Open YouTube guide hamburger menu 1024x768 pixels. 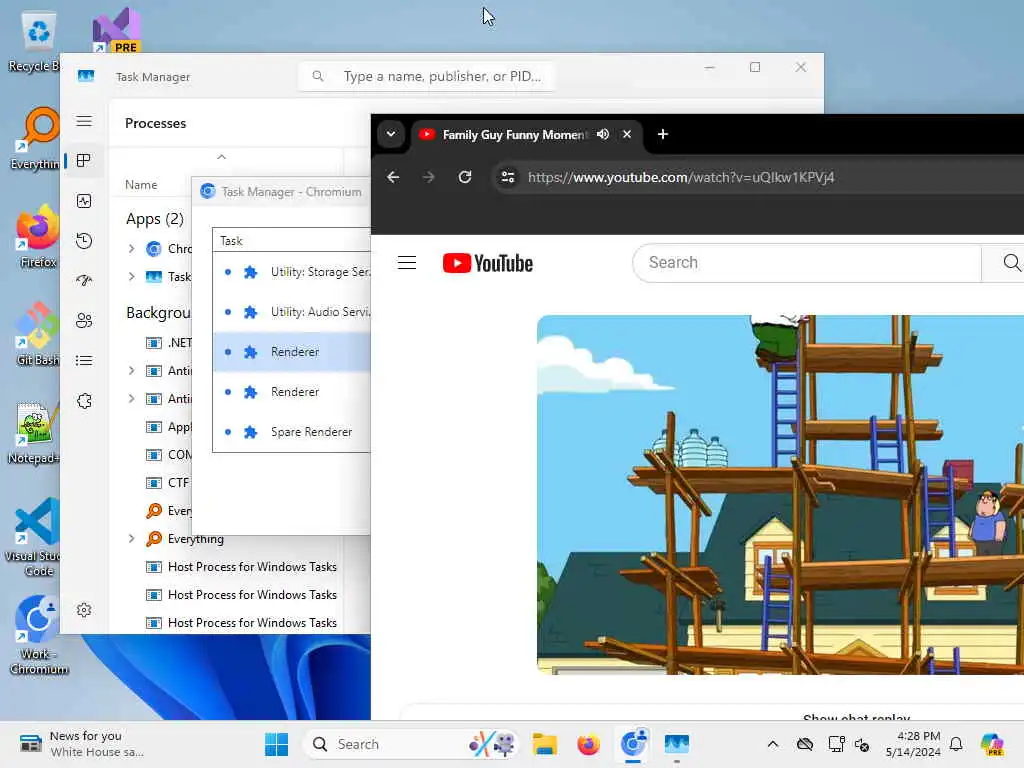(x=407, y=263)
